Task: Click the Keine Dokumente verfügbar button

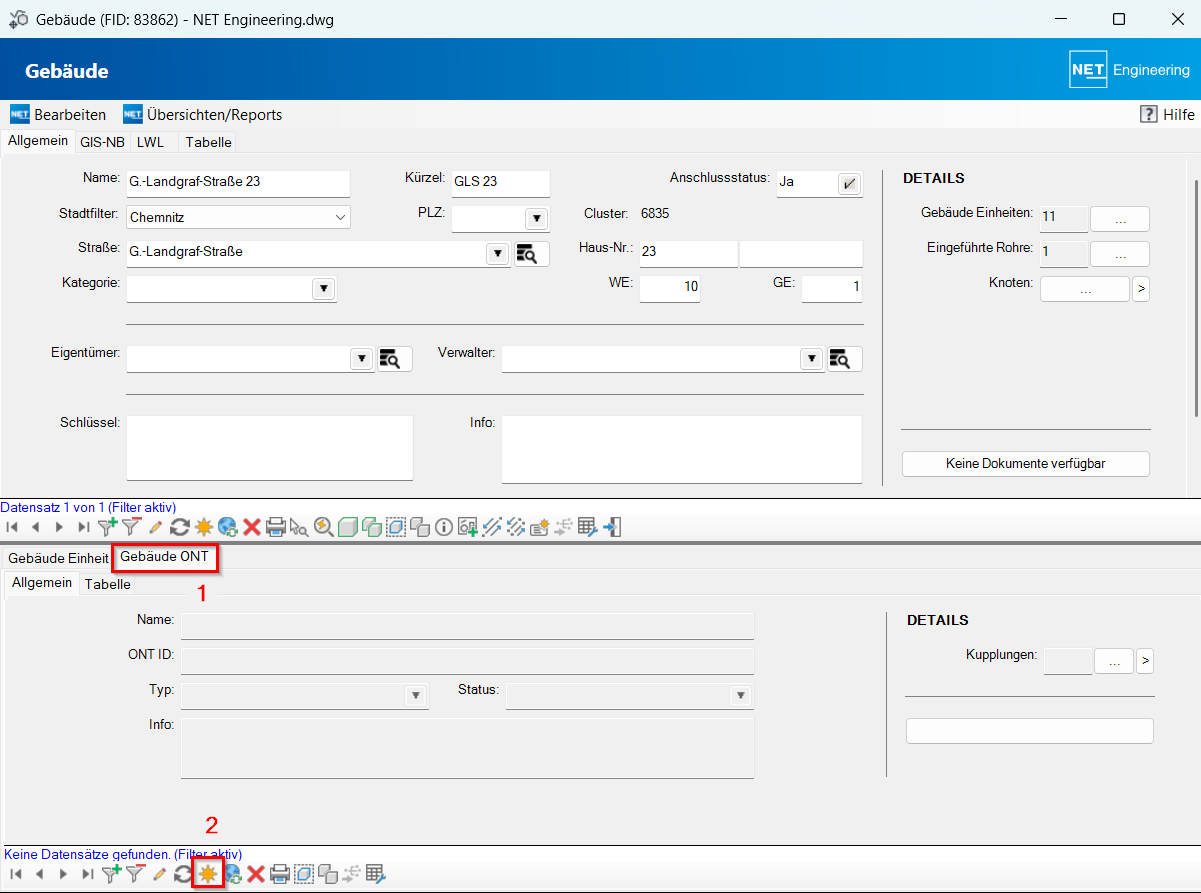Action: [1025, 464]
